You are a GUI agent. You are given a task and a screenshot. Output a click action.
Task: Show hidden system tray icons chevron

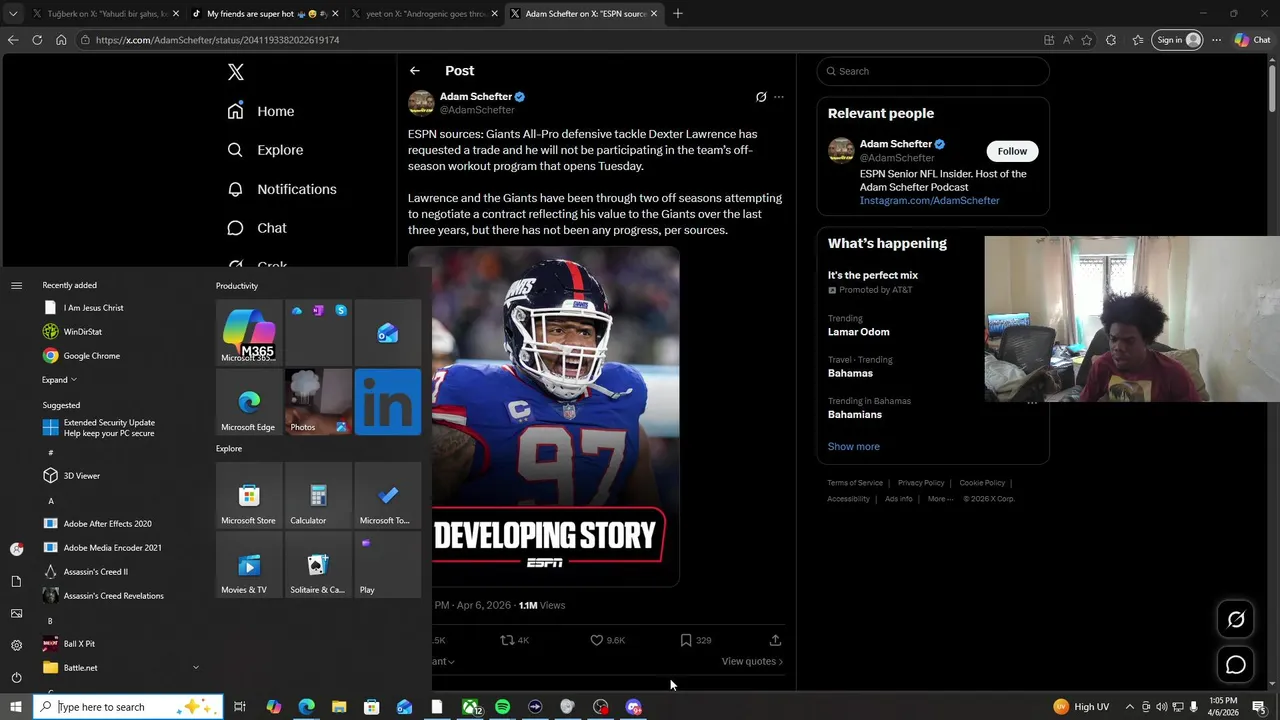coord(1130,707)
